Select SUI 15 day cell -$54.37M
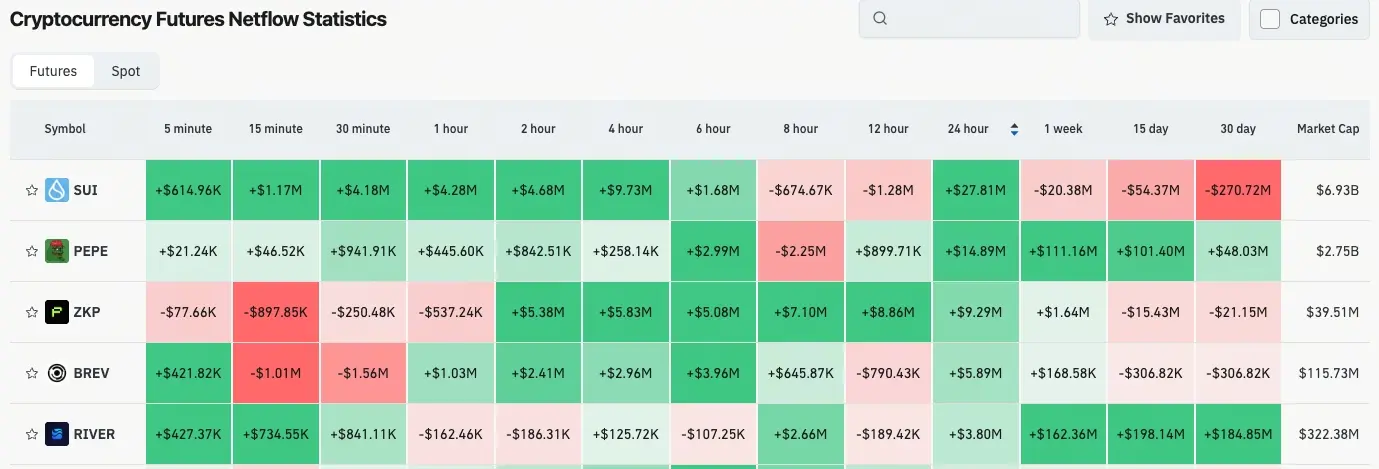1379x469 pixels. [1151, 190]
